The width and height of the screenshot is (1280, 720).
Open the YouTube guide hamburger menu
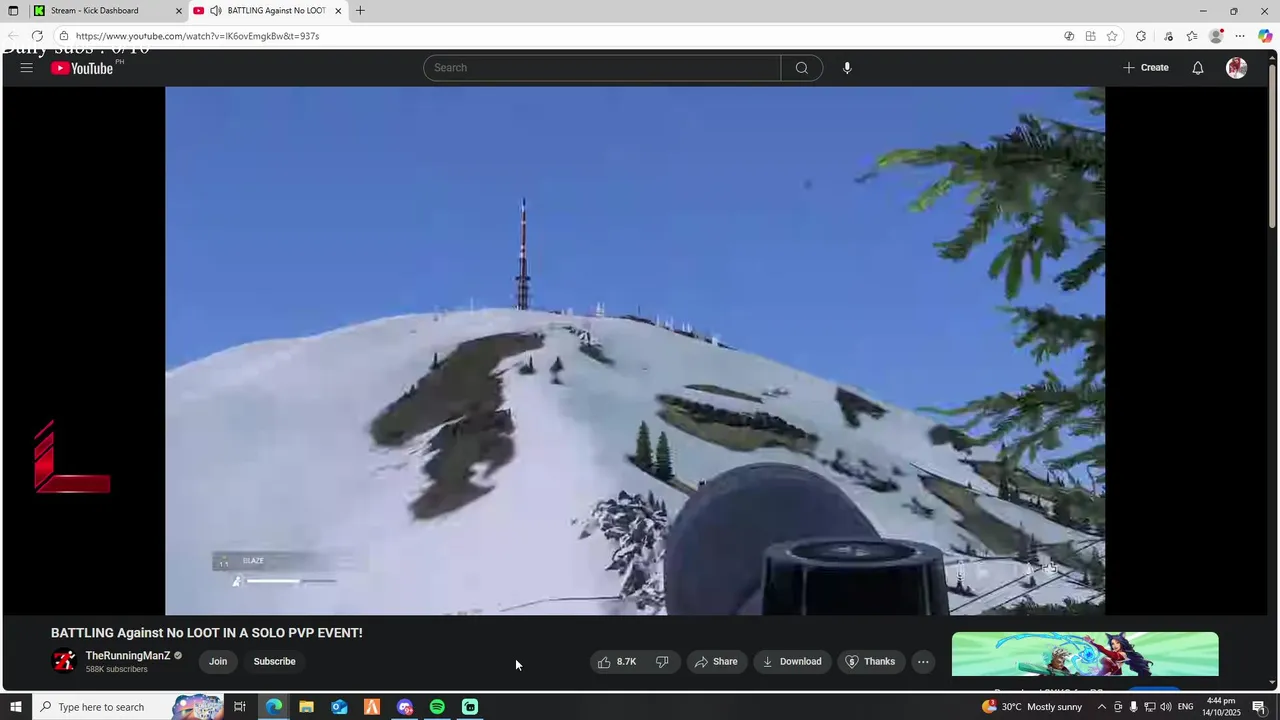(27, 68)
